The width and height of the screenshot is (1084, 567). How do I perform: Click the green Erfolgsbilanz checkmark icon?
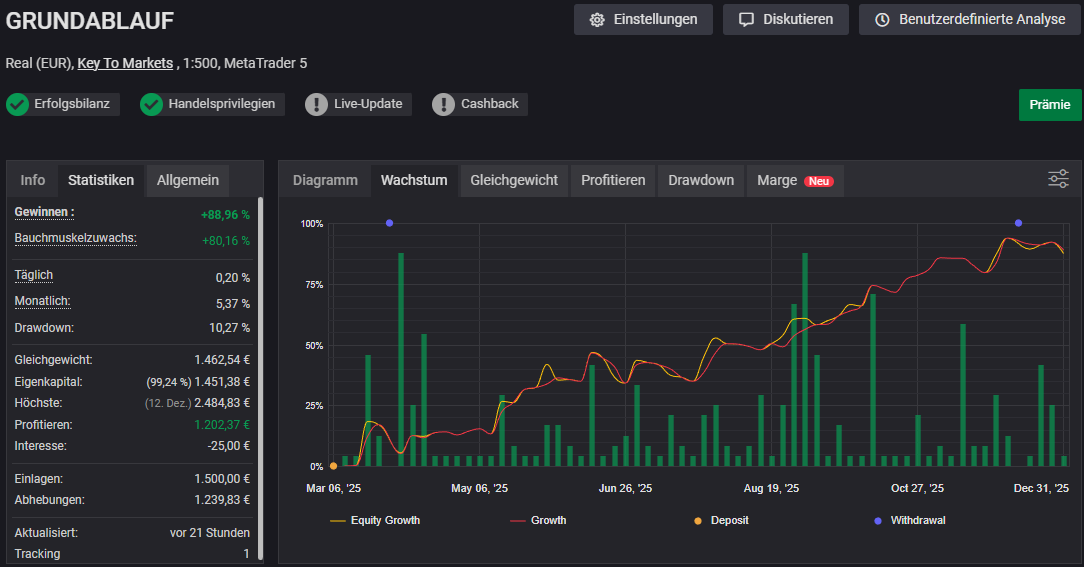(x=17, y=104)
